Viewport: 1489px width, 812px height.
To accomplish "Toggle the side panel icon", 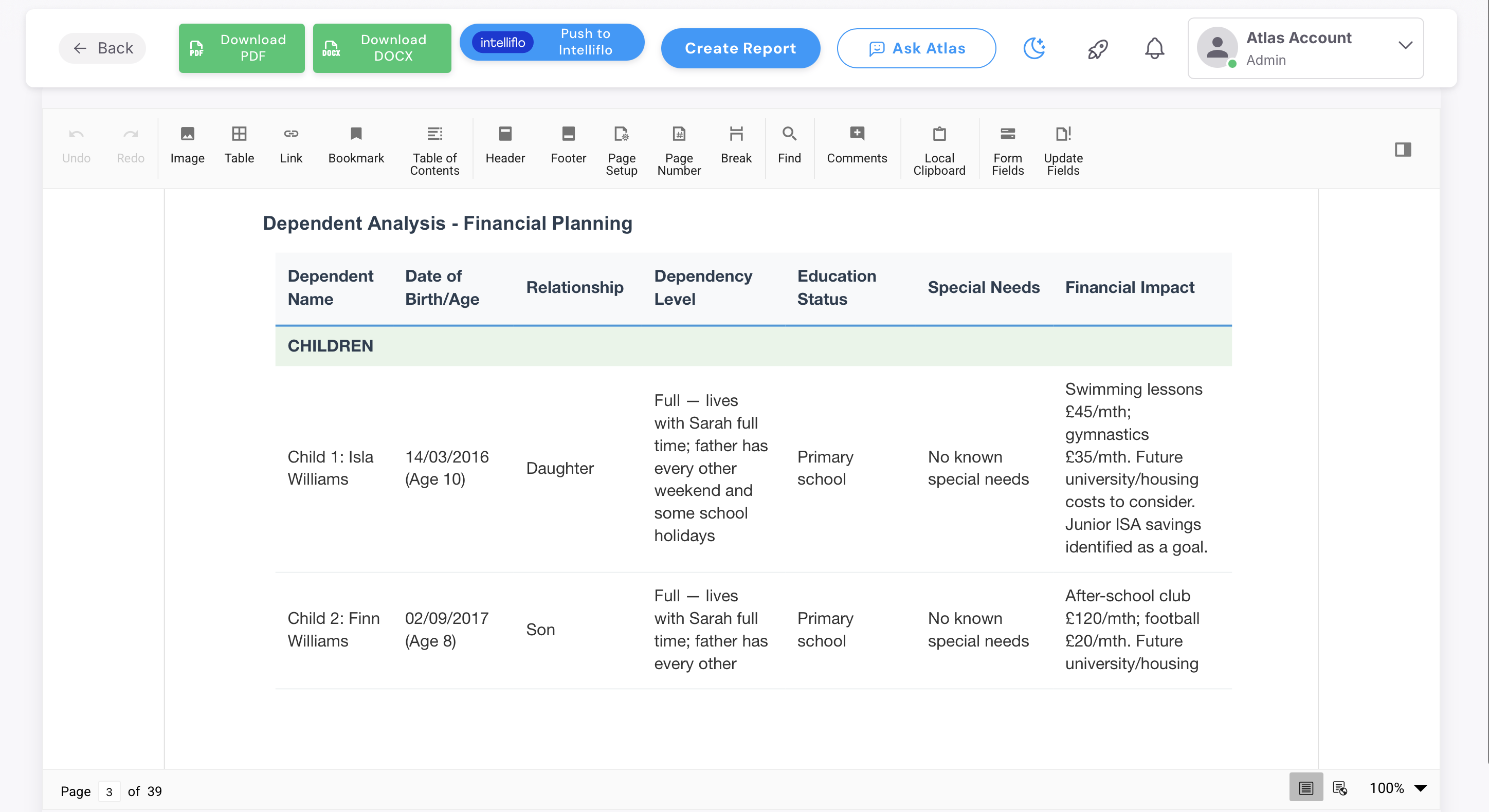I will pos(1403,150).
